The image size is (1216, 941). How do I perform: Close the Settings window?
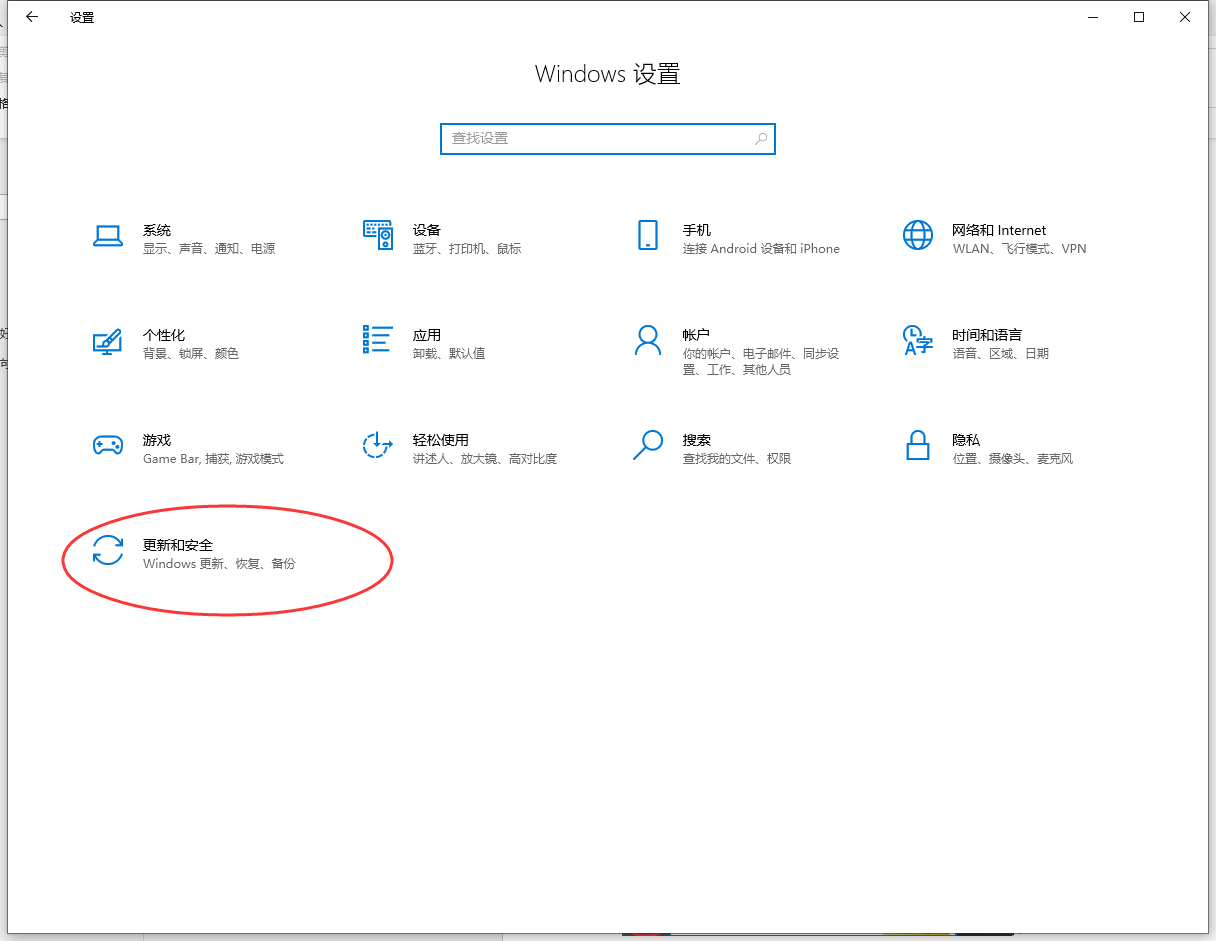pos(1184,17)
